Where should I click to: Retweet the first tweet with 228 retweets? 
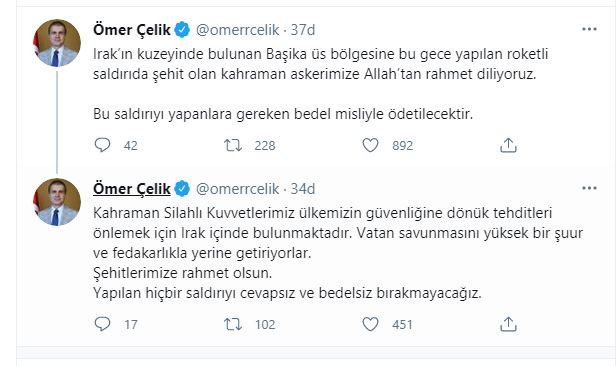click(233, 145)
